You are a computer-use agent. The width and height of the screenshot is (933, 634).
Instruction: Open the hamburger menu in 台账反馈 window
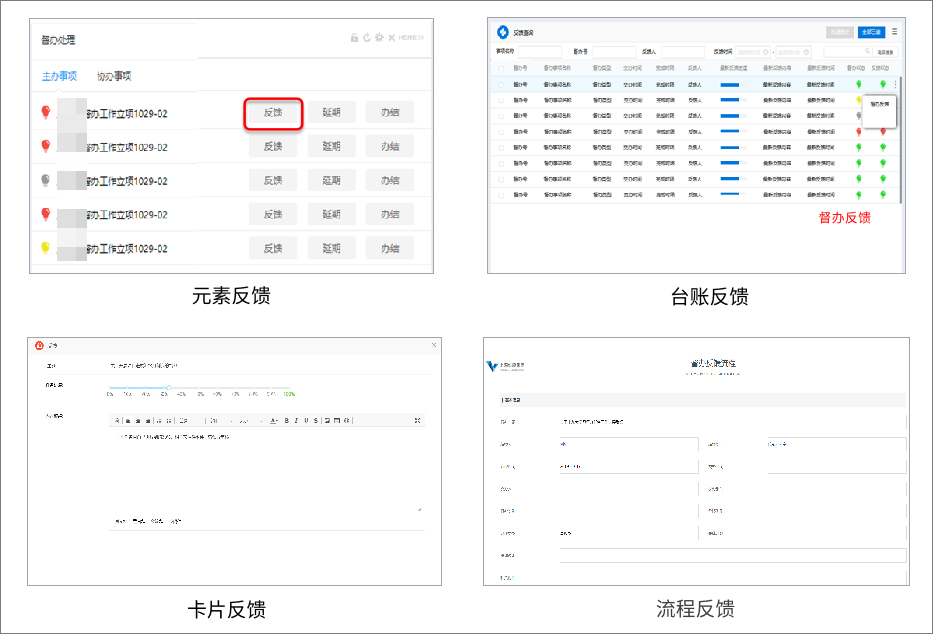[x=894, y=32]
